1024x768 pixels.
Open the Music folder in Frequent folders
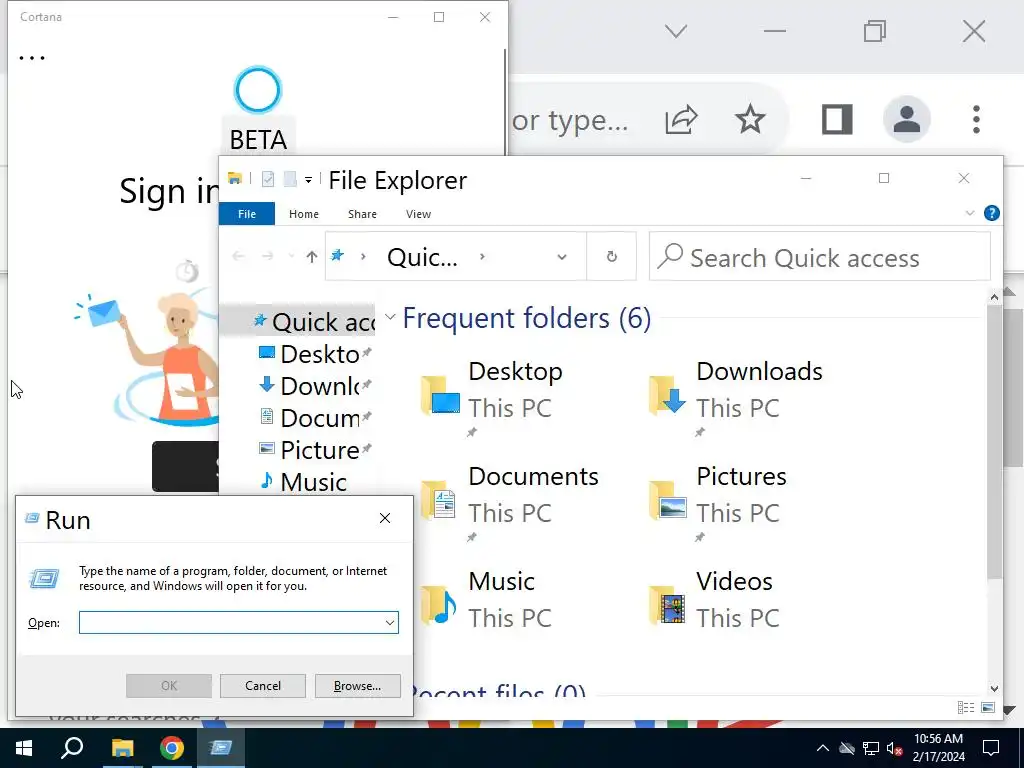[487, 600]
